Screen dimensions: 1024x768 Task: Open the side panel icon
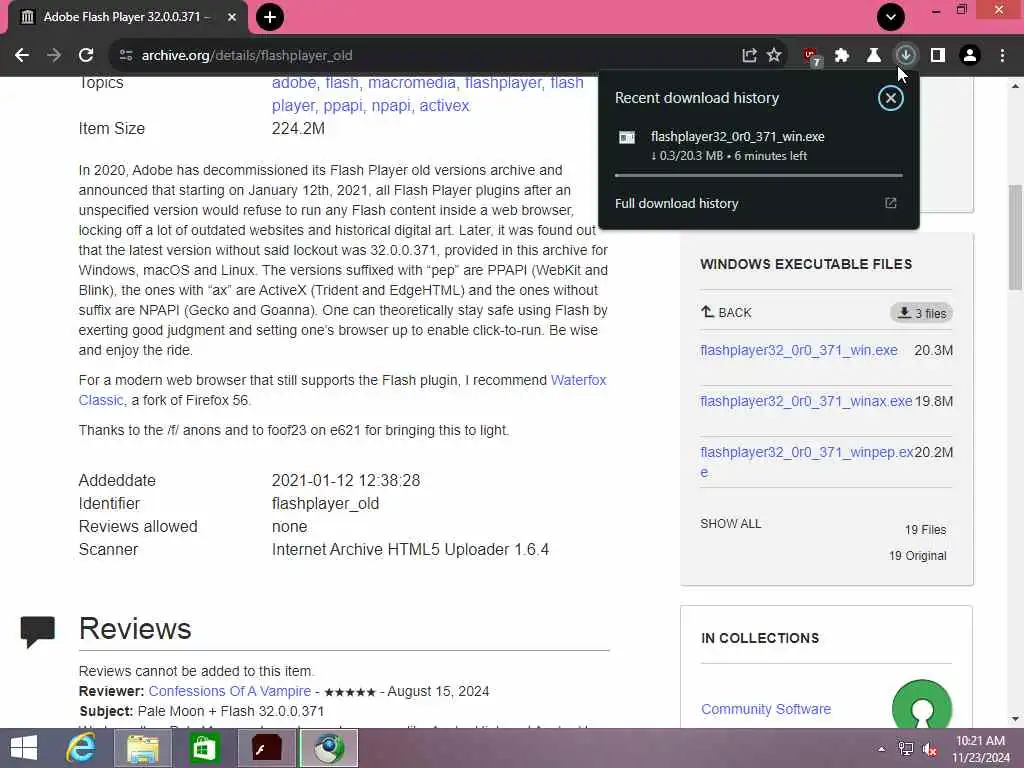938,56
